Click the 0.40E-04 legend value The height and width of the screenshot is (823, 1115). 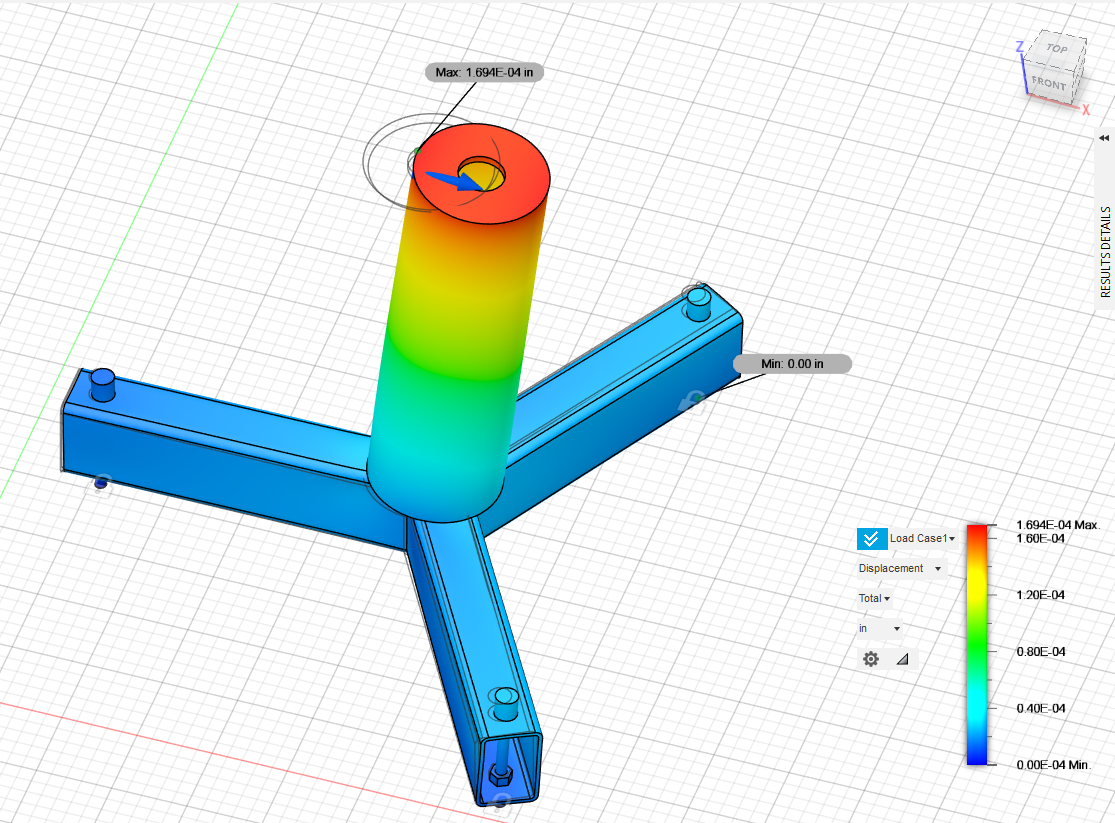click(1040, 708)
